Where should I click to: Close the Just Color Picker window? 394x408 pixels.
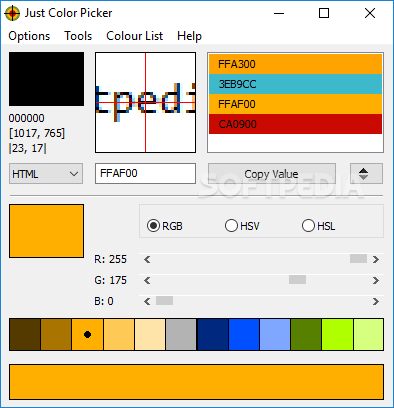coord(370,13)
